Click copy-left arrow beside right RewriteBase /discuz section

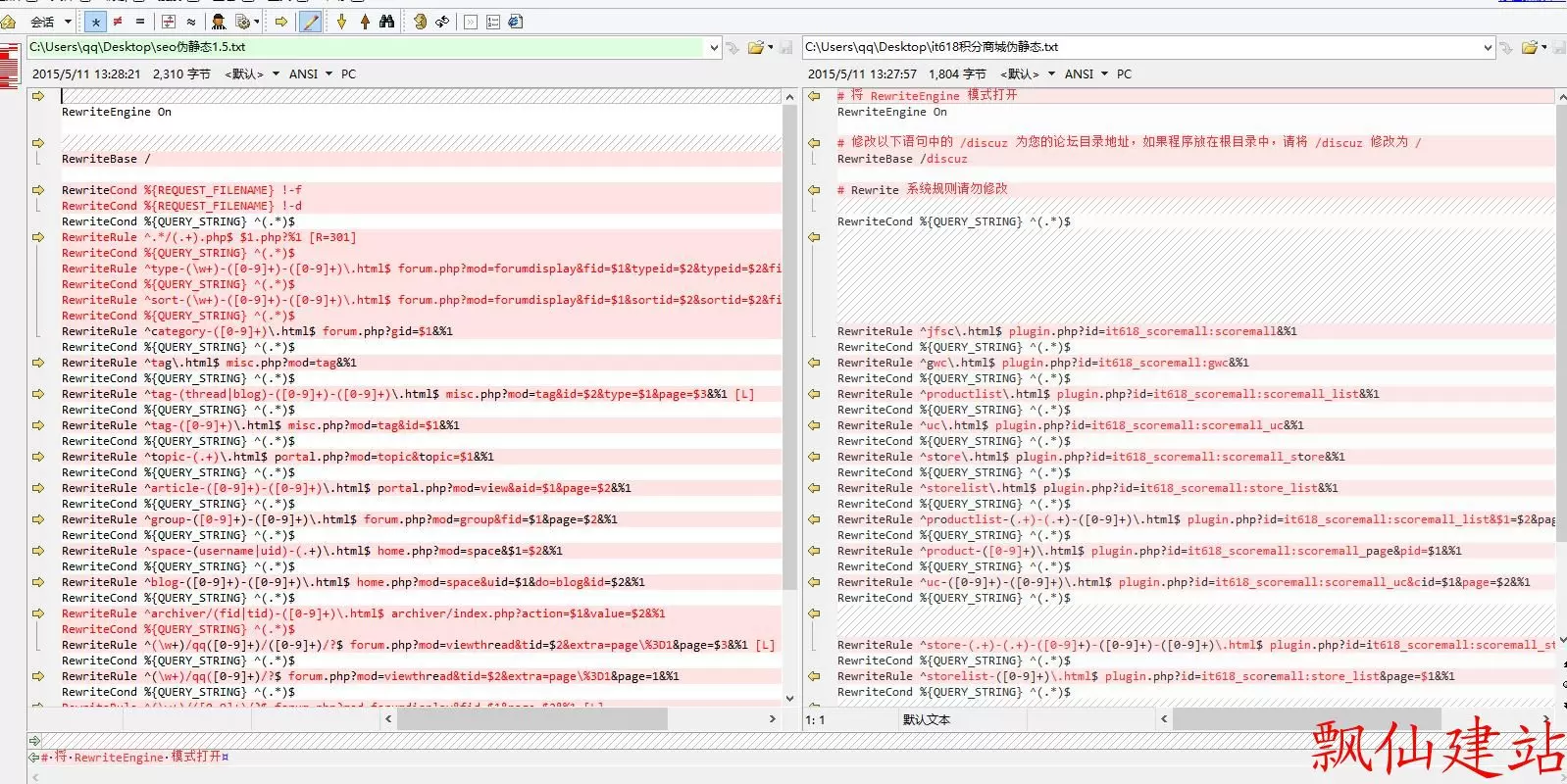click(814, 143)
